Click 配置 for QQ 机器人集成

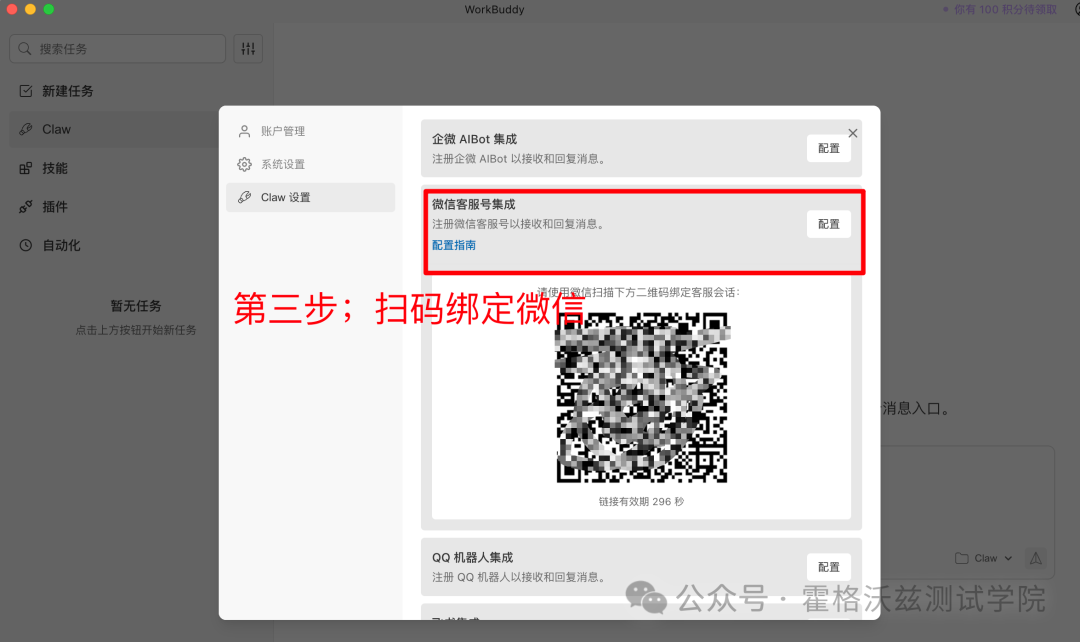click(x=828, y=566)
